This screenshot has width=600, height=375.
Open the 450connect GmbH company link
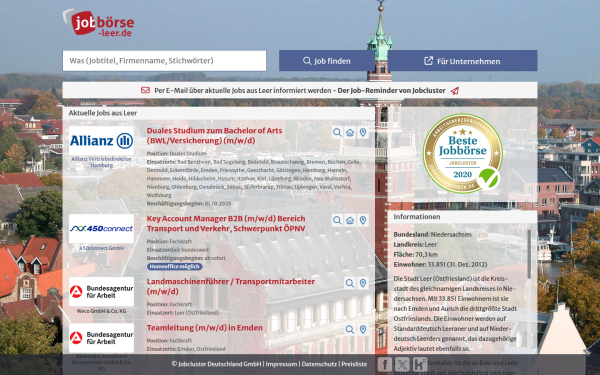(101, 248)
